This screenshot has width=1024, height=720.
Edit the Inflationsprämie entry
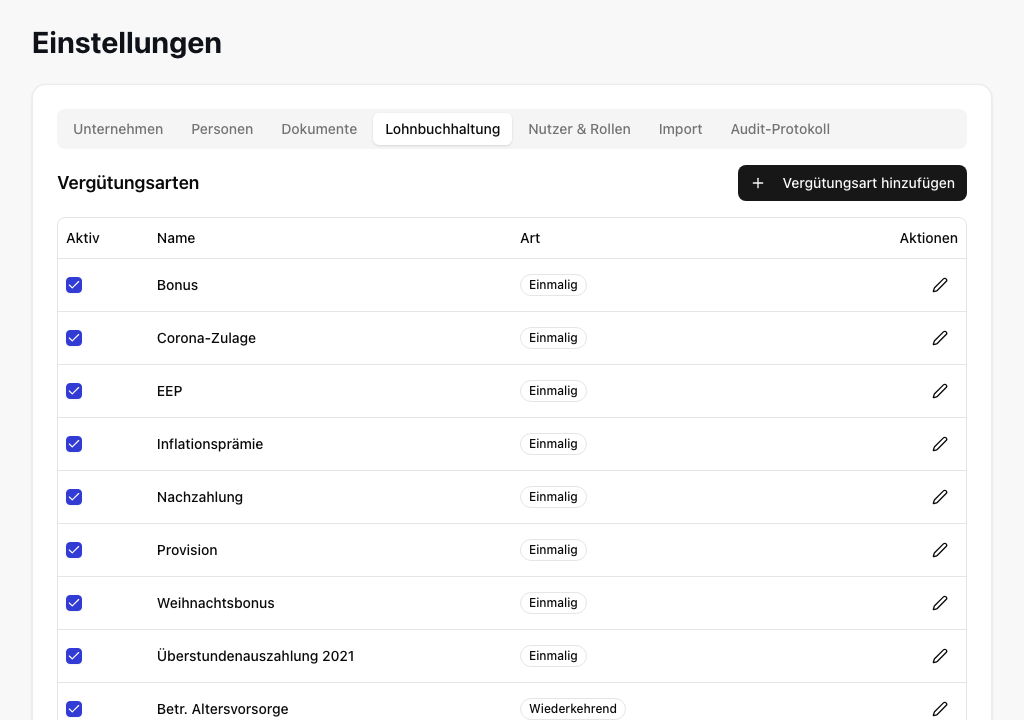coord(940,444)
